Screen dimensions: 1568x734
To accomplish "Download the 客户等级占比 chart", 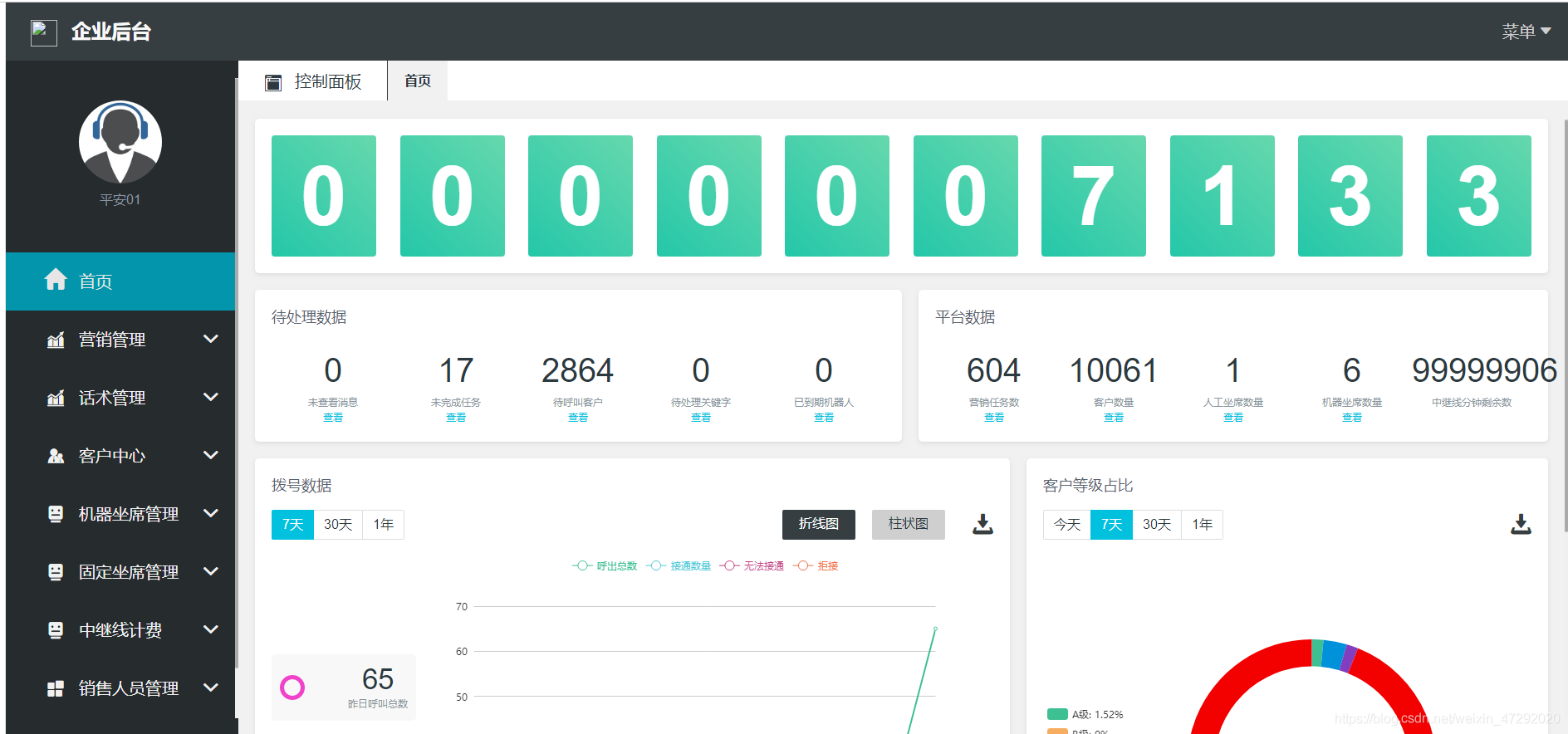I will click(1521, 524).
